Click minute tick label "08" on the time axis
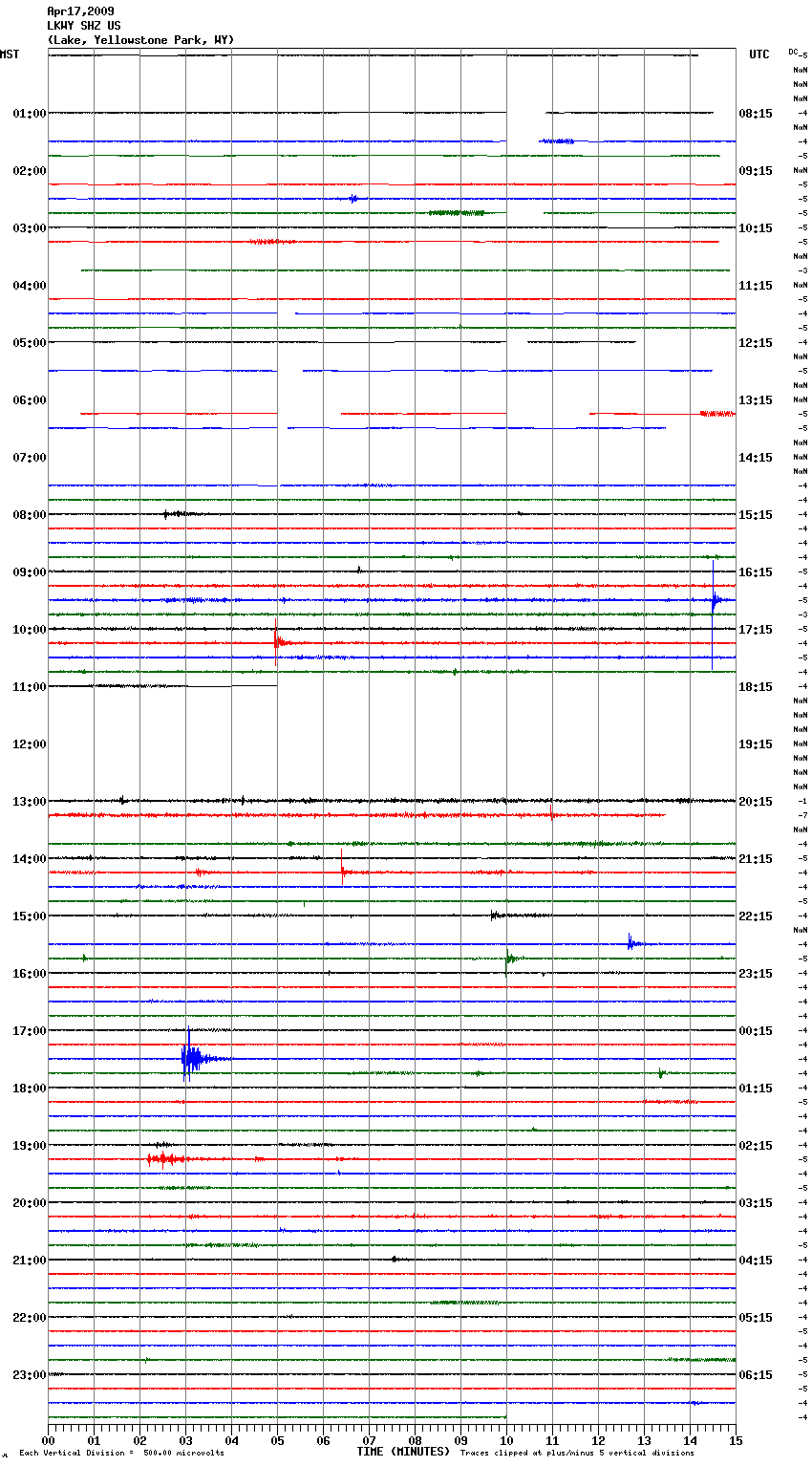812x1466 pixels. coord(415,1441)
